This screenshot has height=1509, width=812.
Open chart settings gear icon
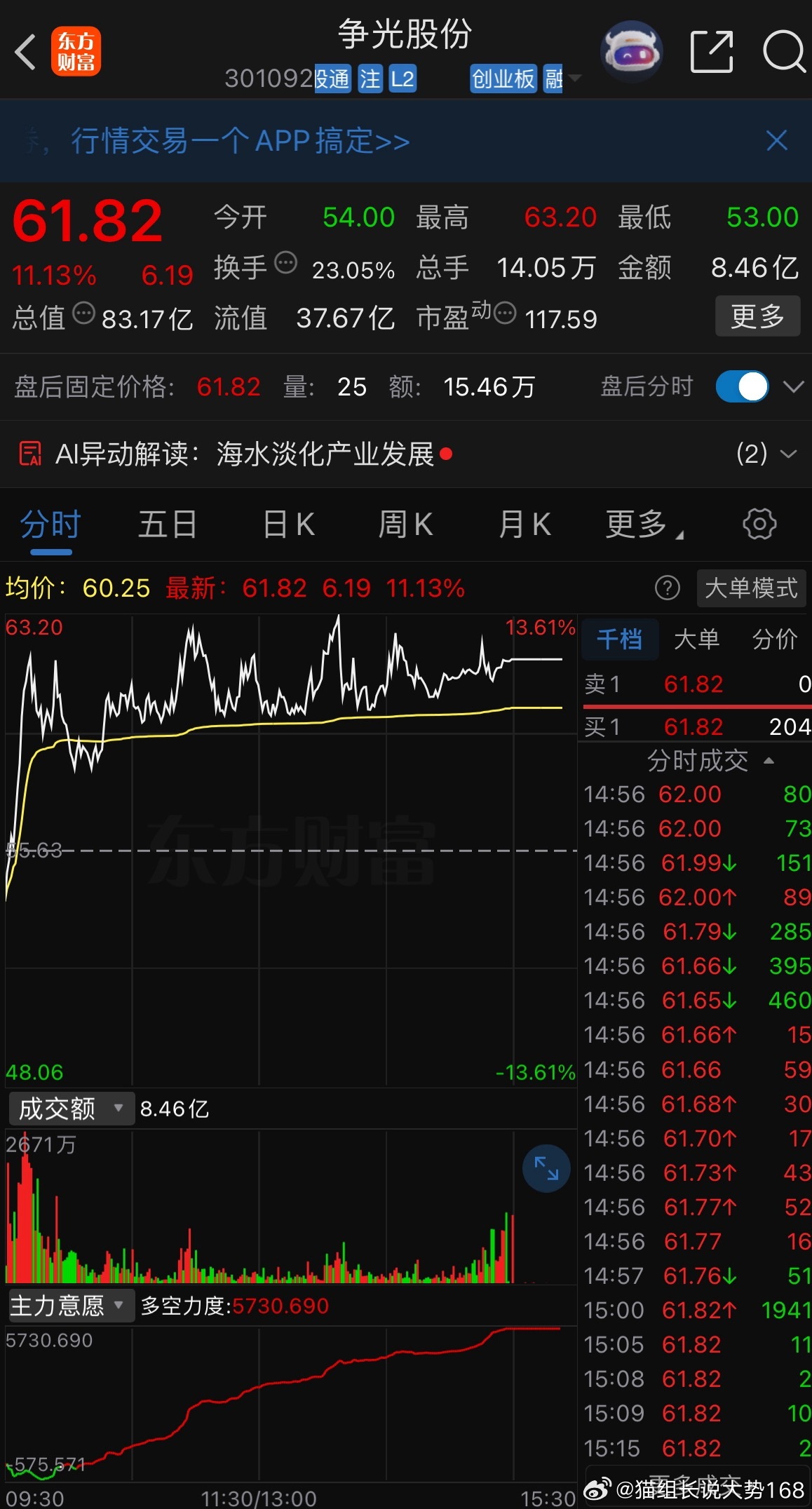(x=759, y=524)
